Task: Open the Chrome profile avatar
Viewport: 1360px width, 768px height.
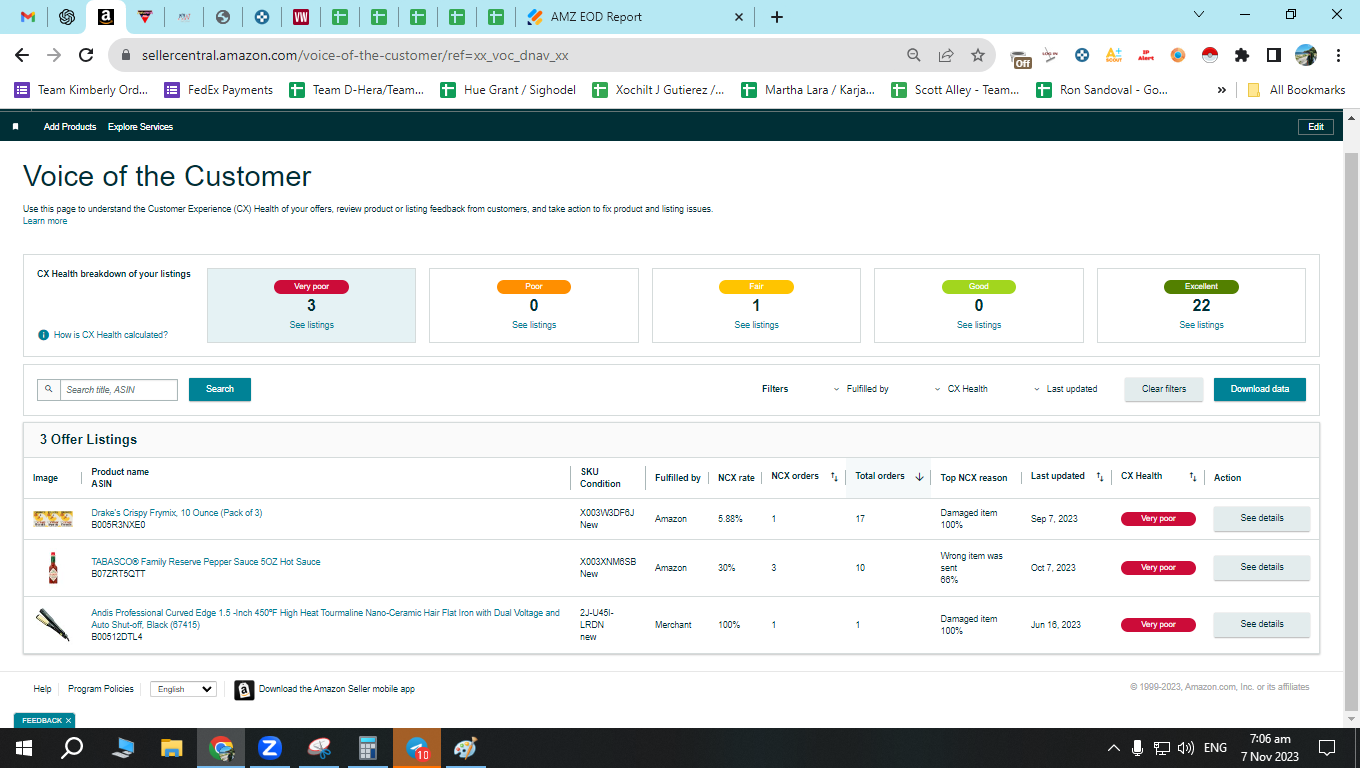Action: [1306, 55]
